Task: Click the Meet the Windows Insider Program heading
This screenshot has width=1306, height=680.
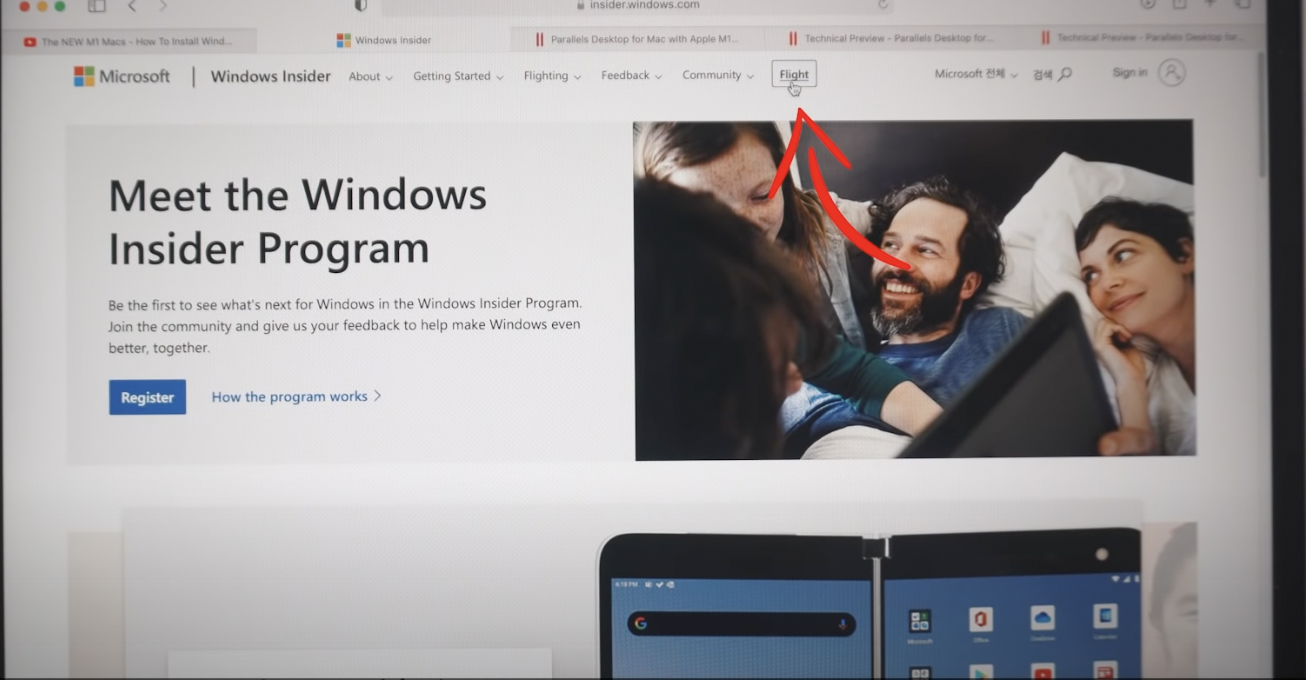Action: tap(297, 221)
